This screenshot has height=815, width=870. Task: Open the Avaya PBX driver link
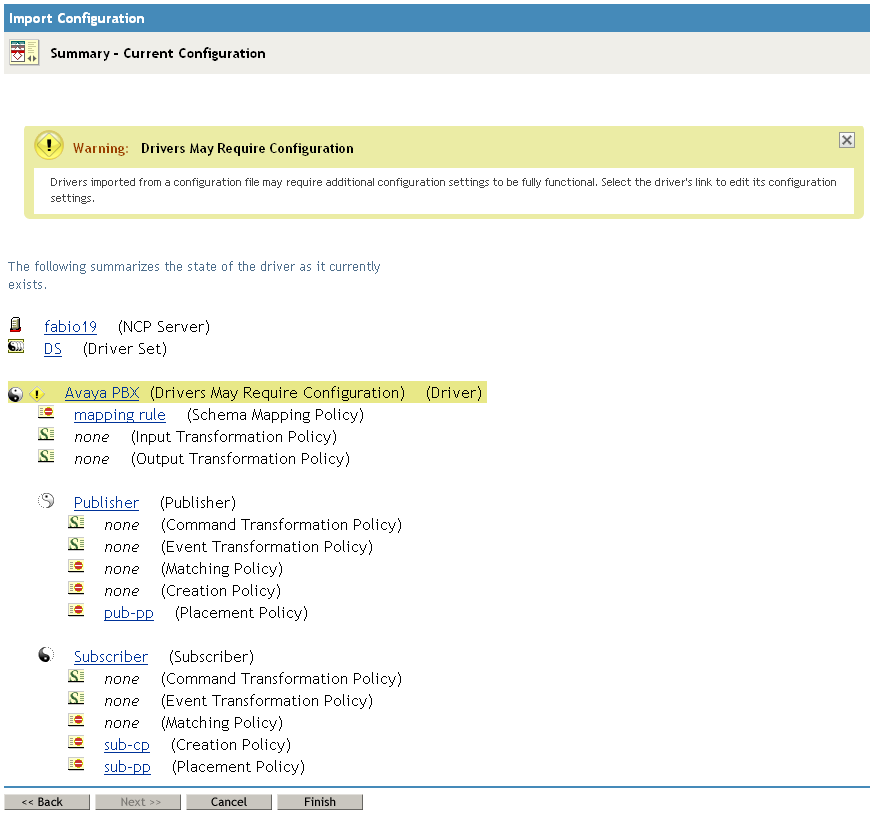click(102, 393)
